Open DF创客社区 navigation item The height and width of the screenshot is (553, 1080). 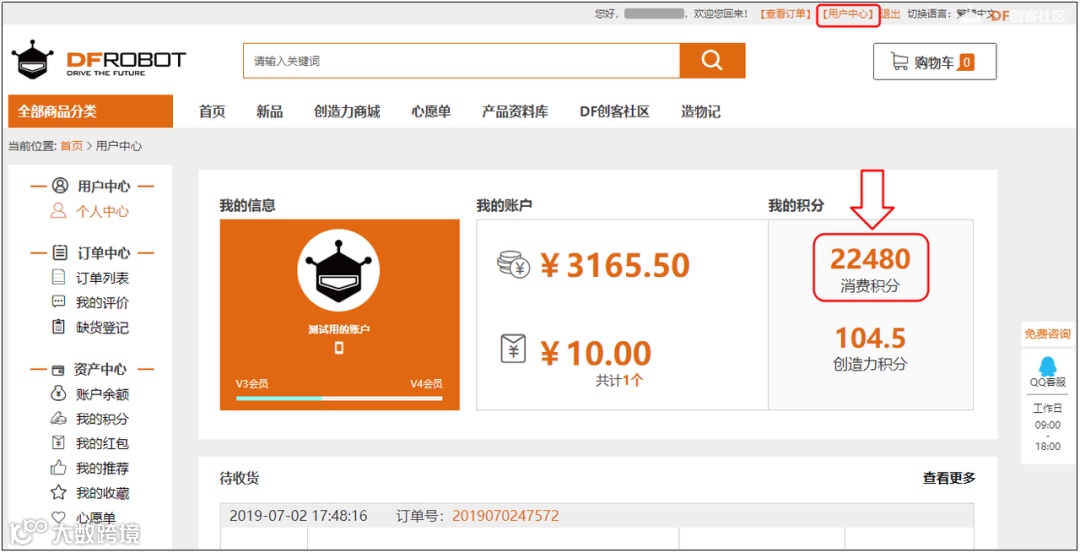[615, 112]
